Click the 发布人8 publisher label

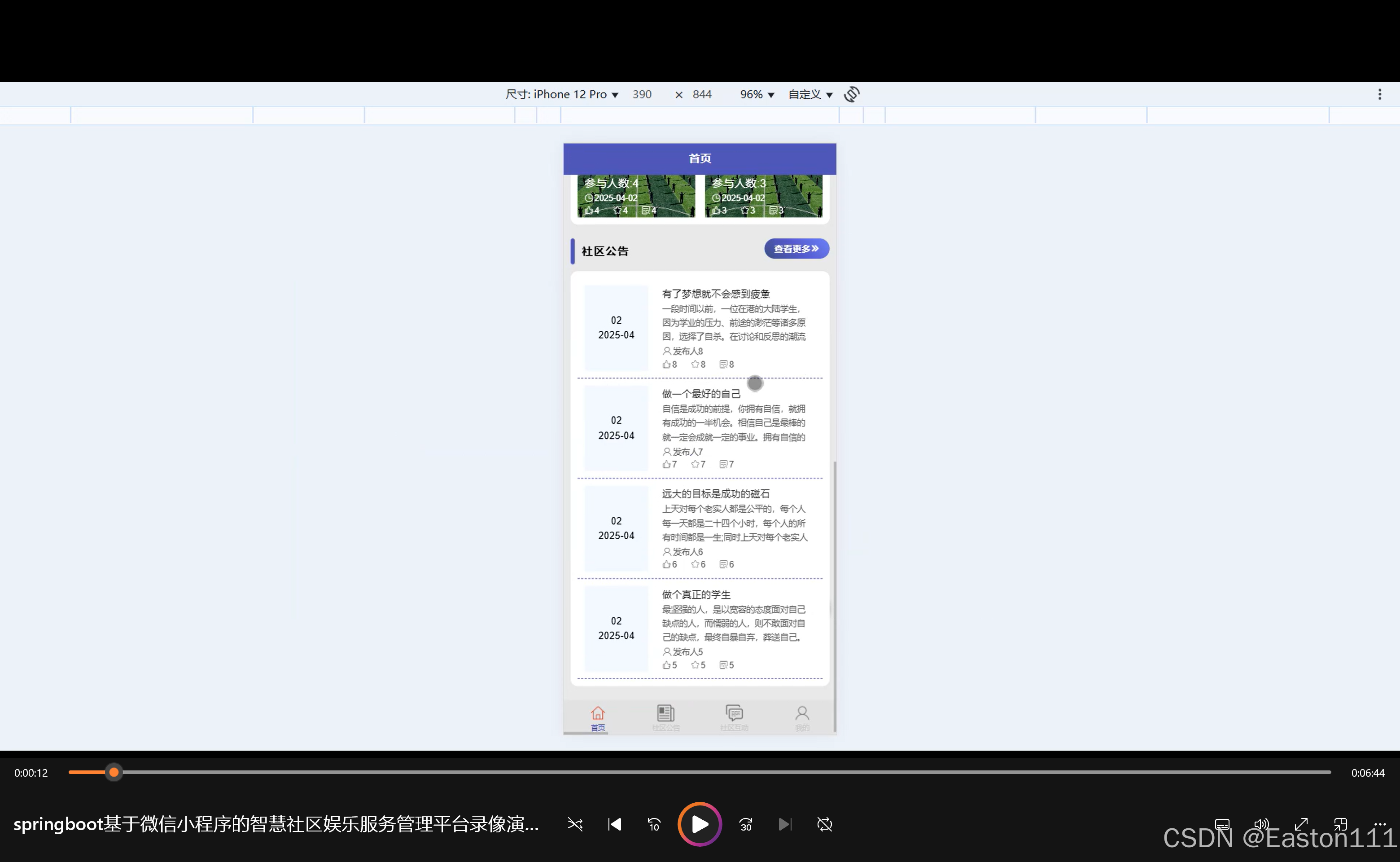[x=682, y=351]
